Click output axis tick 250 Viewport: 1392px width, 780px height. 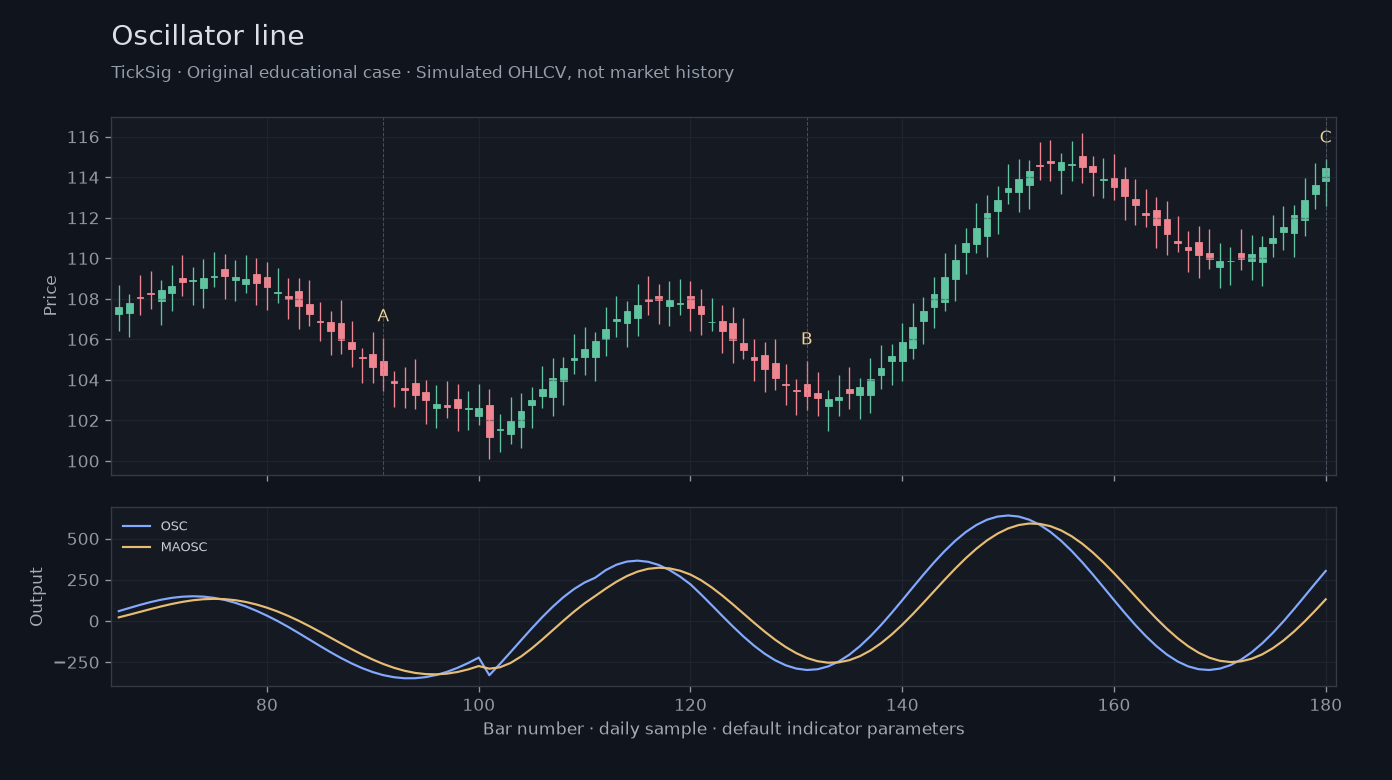[84, 581]
